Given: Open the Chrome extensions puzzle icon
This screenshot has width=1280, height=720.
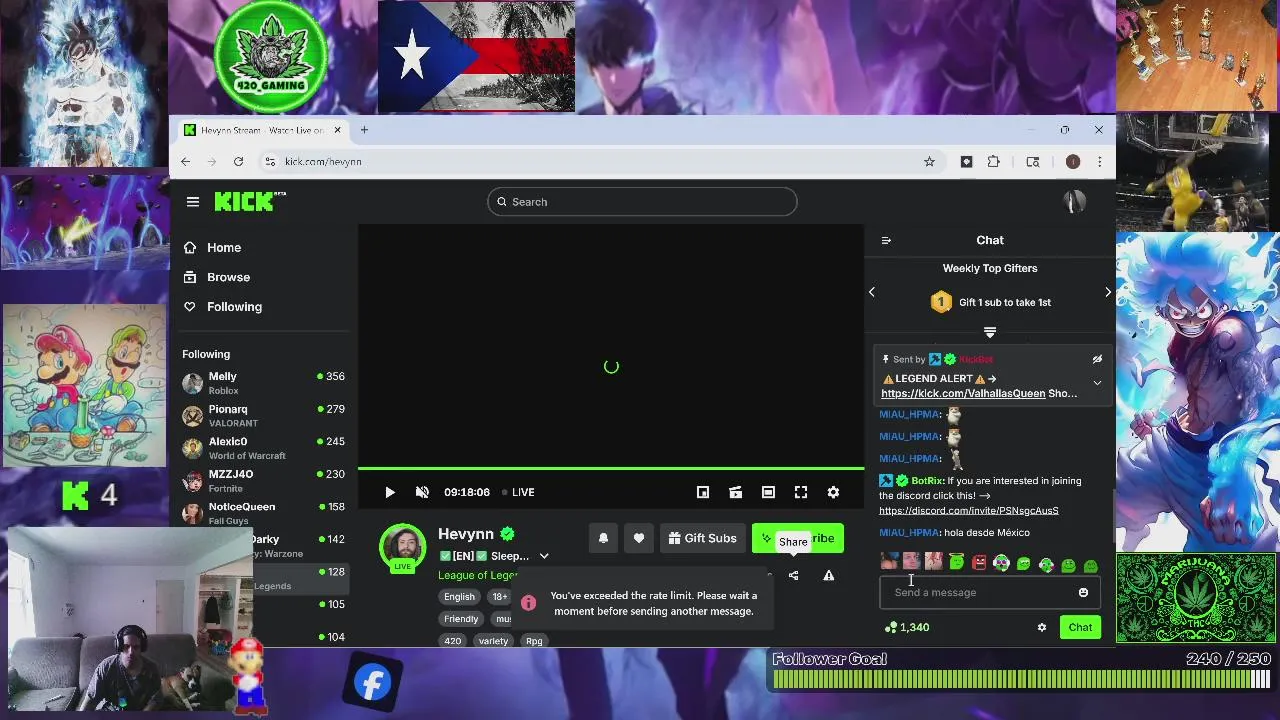Looking at the screenshot, I should (x=993, y=161).
